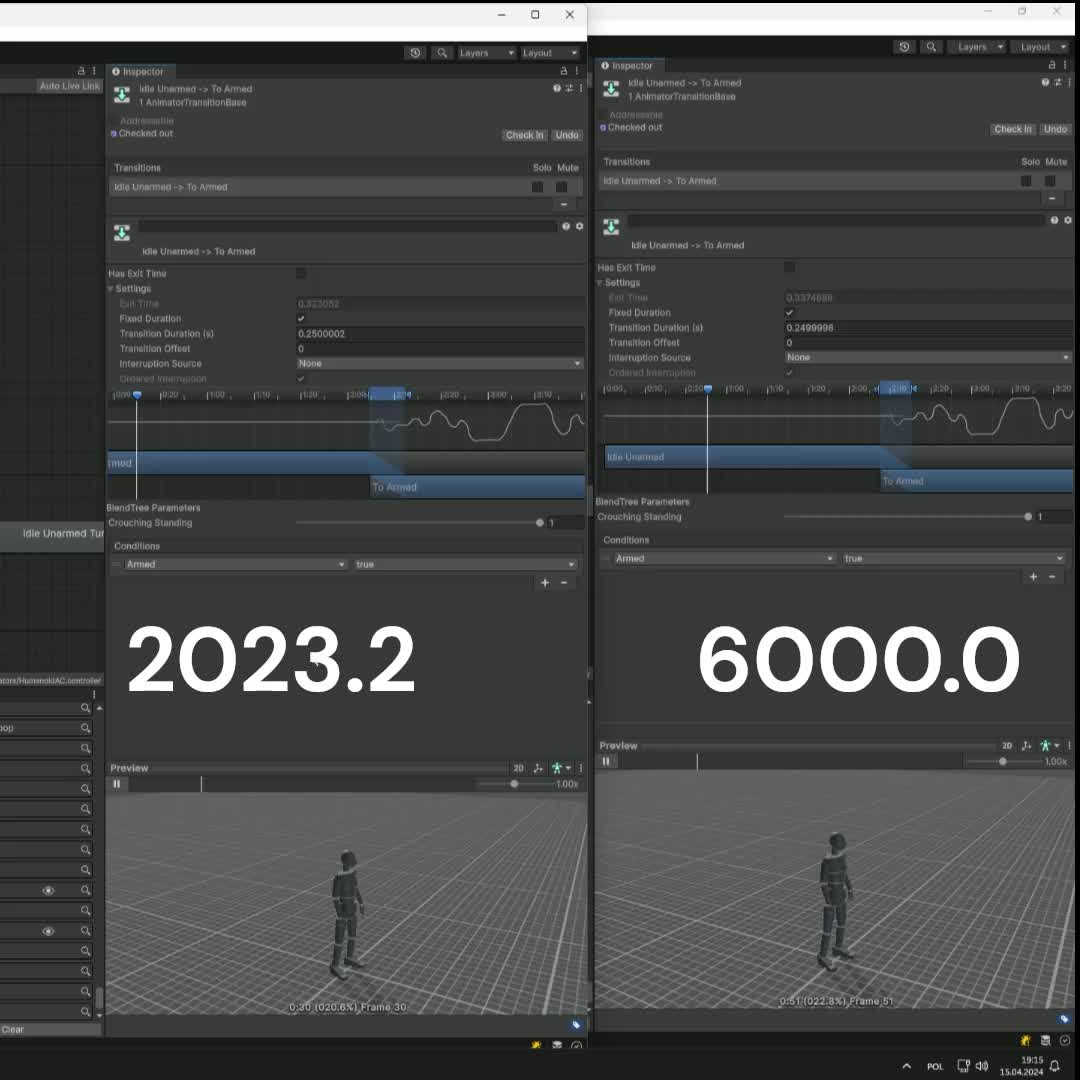
Task: Open presets via the gear icon on transition
Action: [x=578, y=226]
